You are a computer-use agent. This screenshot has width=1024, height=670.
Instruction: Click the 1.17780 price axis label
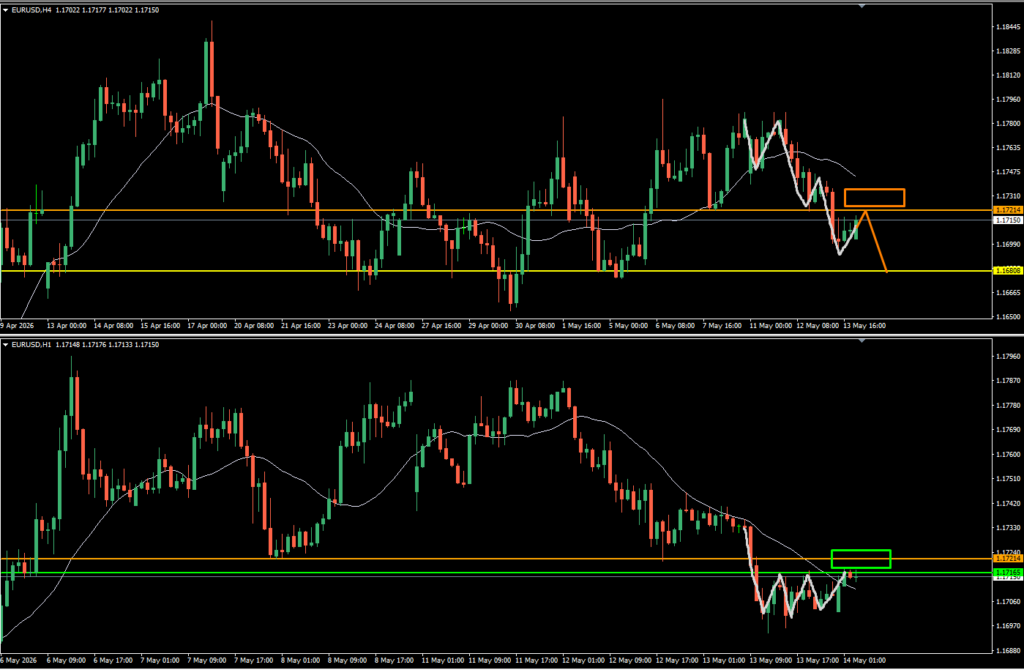1008,406
